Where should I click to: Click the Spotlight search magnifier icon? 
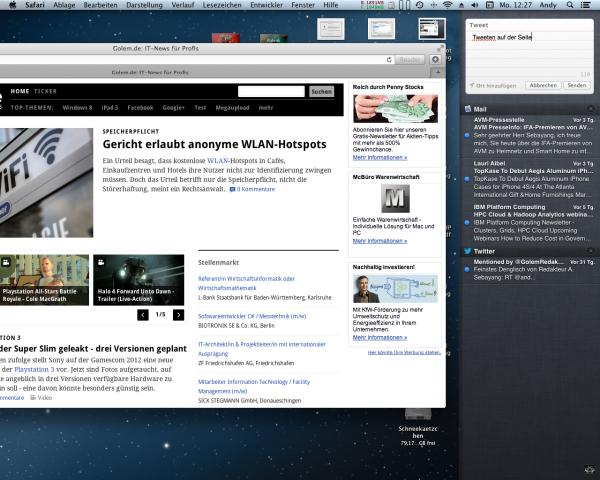tap(575, 6)
